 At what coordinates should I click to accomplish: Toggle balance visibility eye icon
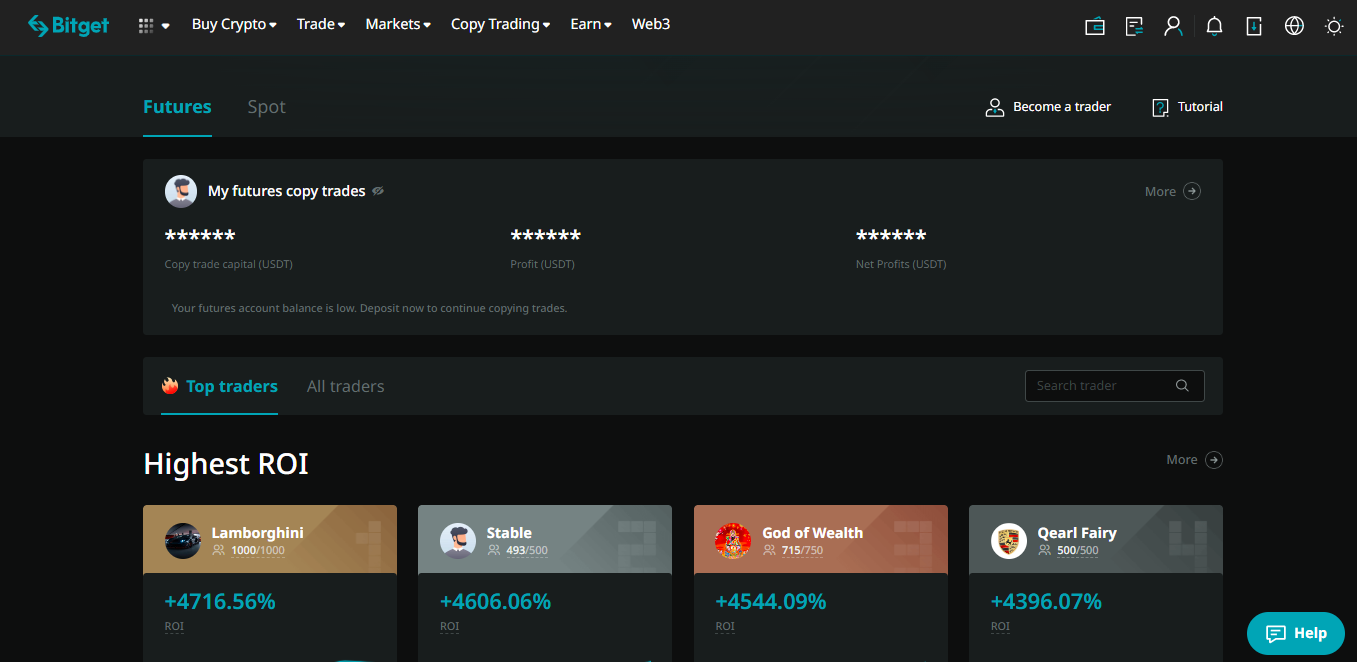click(x=378, y=191)
